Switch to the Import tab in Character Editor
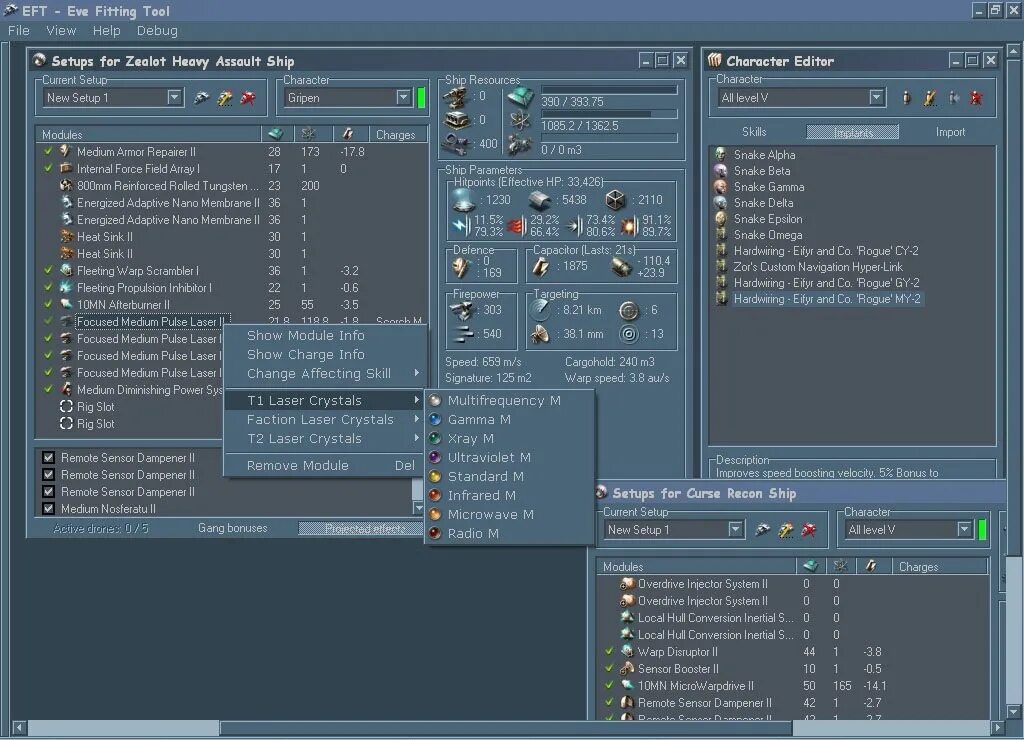 click(x=950, y=132)
